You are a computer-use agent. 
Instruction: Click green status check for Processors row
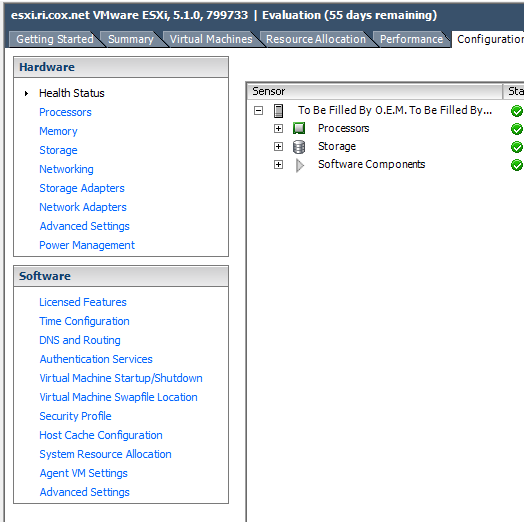pyautogui.click(x=517, y=129)
